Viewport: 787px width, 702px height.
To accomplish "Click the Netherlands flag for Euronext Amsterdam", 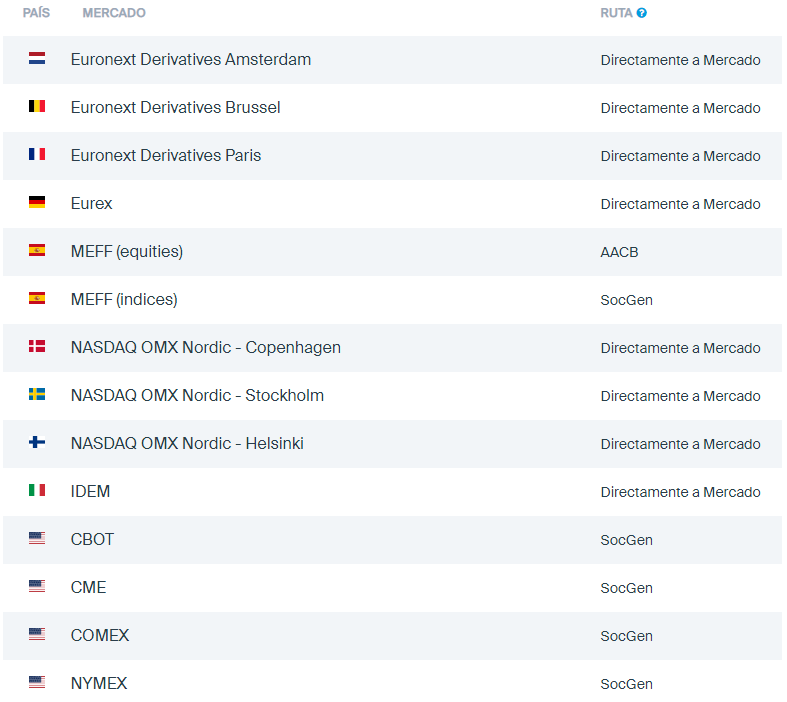I will (x=37, y=59).
